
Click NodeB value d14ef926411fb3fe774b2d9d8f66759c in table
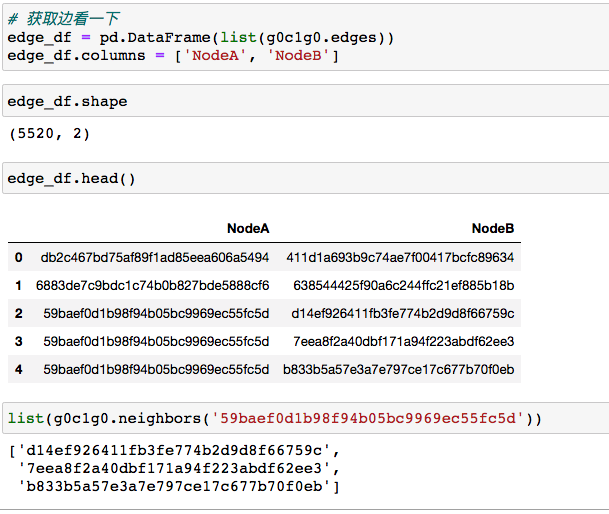403,314
